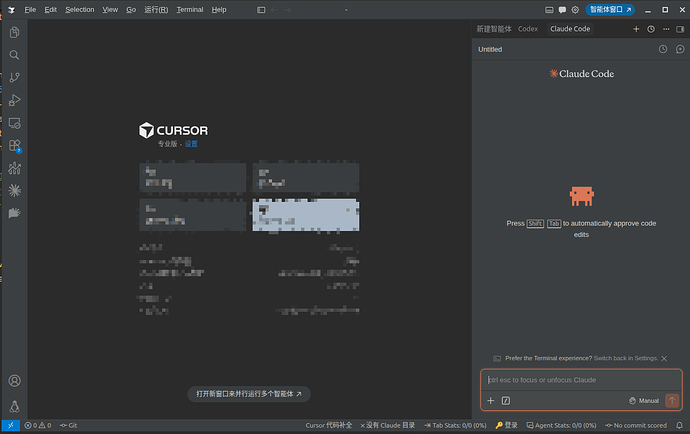Go forward with the right arrow in title bar
The width and height of the screenshot is (690, 434).
[287, 10]
